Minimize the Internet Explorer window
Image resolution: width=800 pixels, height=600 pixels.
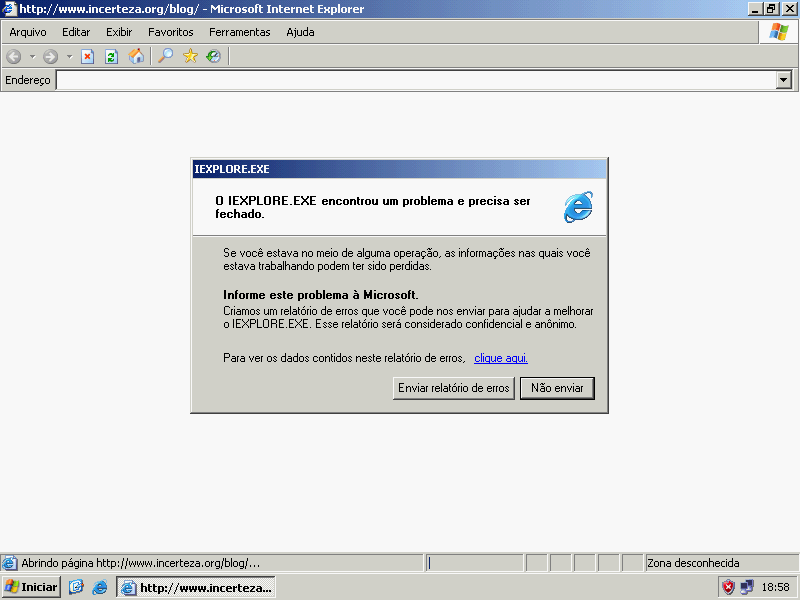(755, 9)
